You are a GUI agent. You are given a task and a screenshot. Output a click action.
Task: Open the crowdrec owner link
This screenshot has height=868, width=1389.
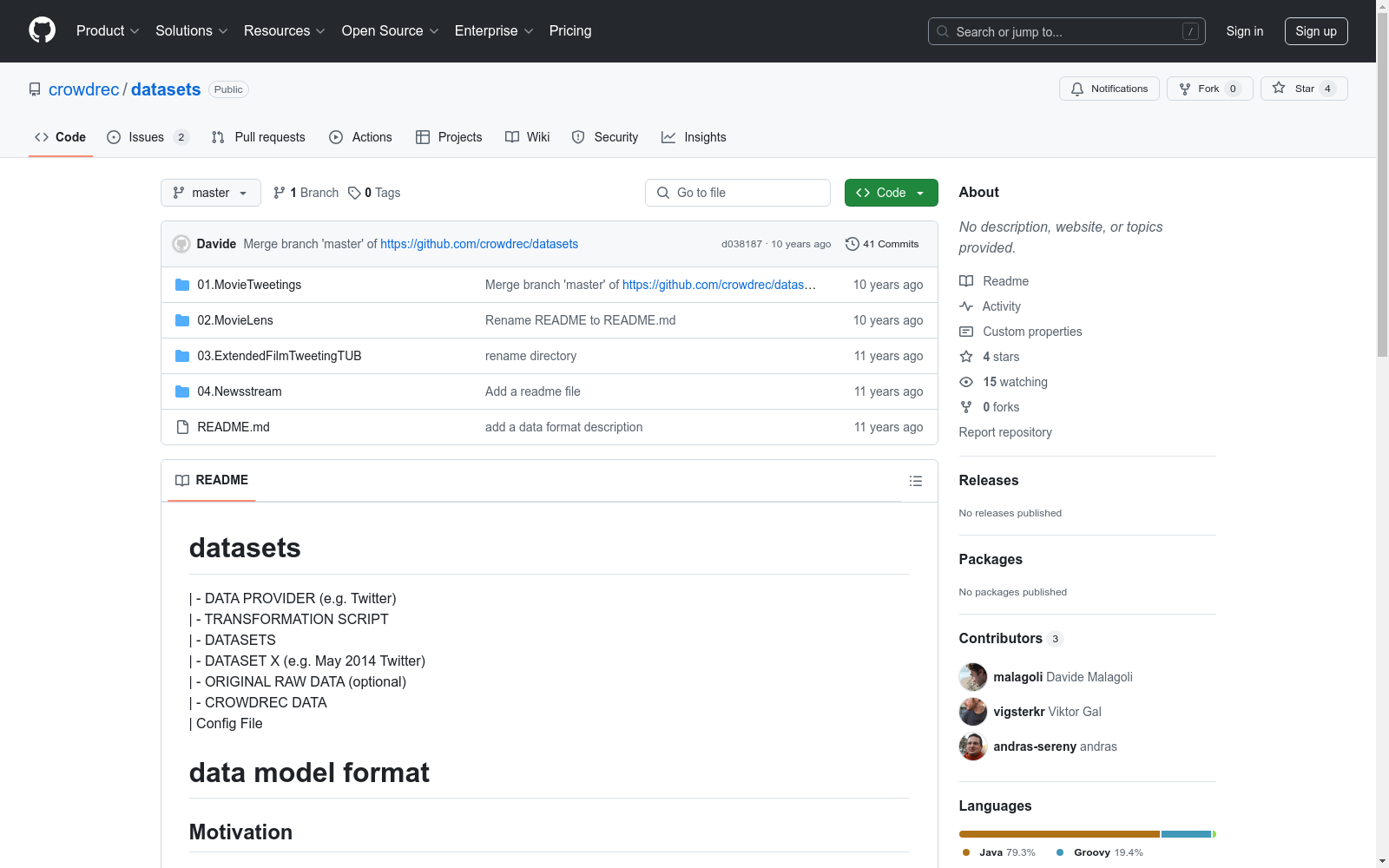click(x=84, y=89)
